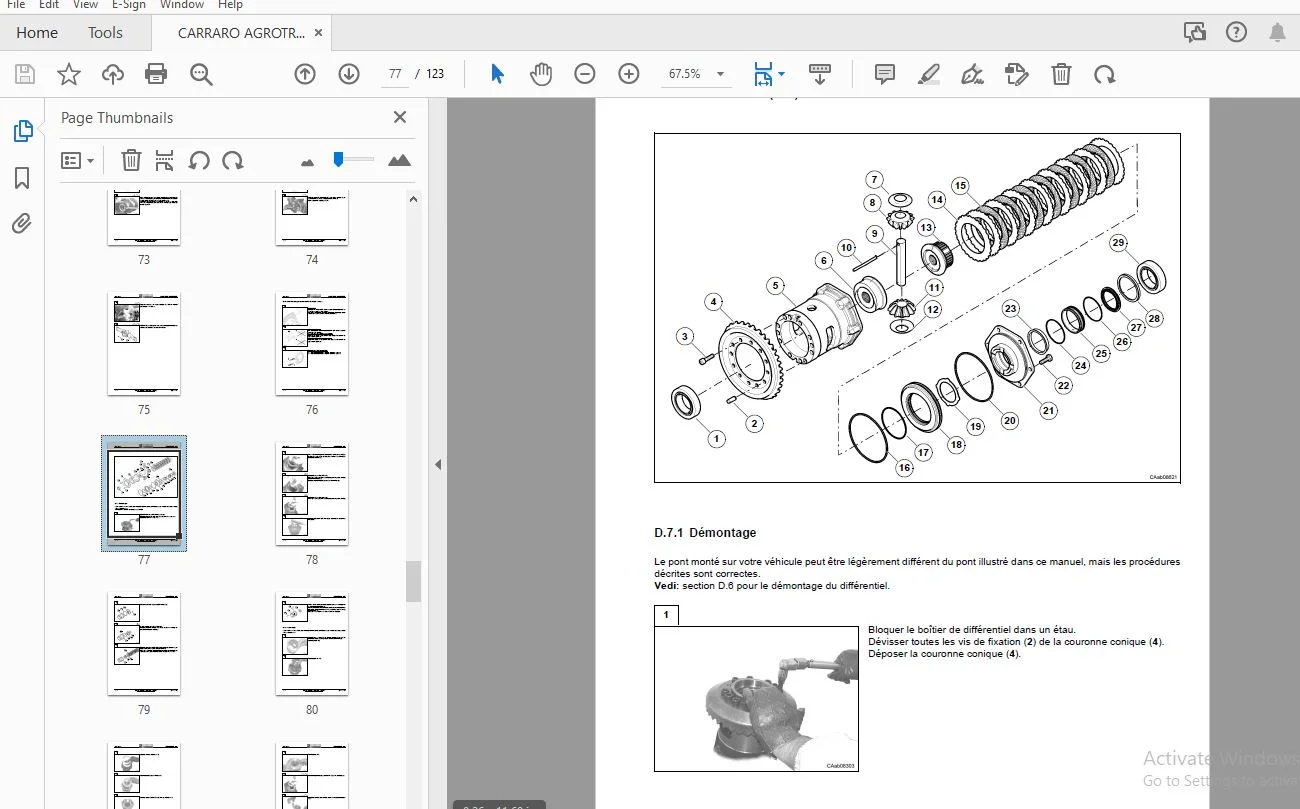1300x809 pixels.
Task: Select page 80 thumbnail
Action: 312,644
